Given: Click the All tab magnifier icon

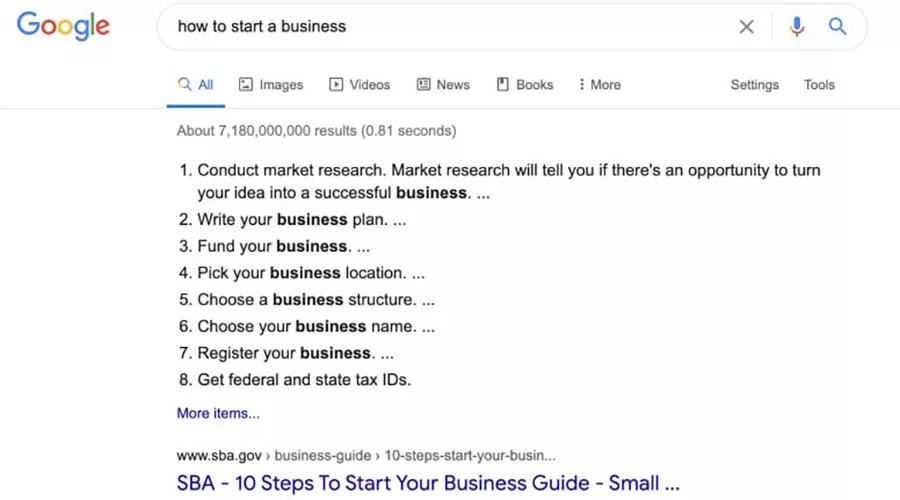Looking at the screenshot, I should (184, 85).
